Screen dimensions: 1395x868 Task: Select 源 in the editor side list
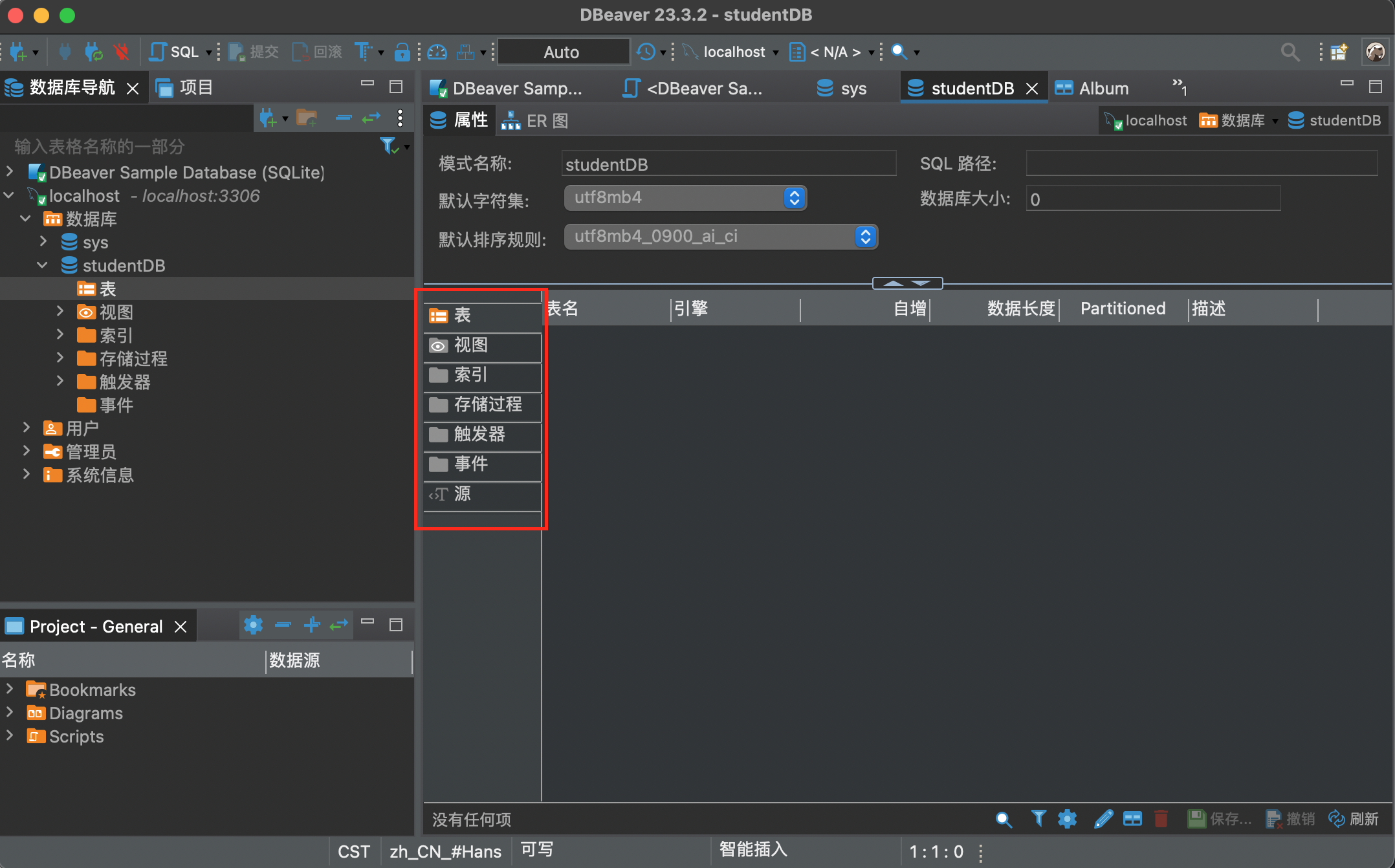click(x=483, y=494)
